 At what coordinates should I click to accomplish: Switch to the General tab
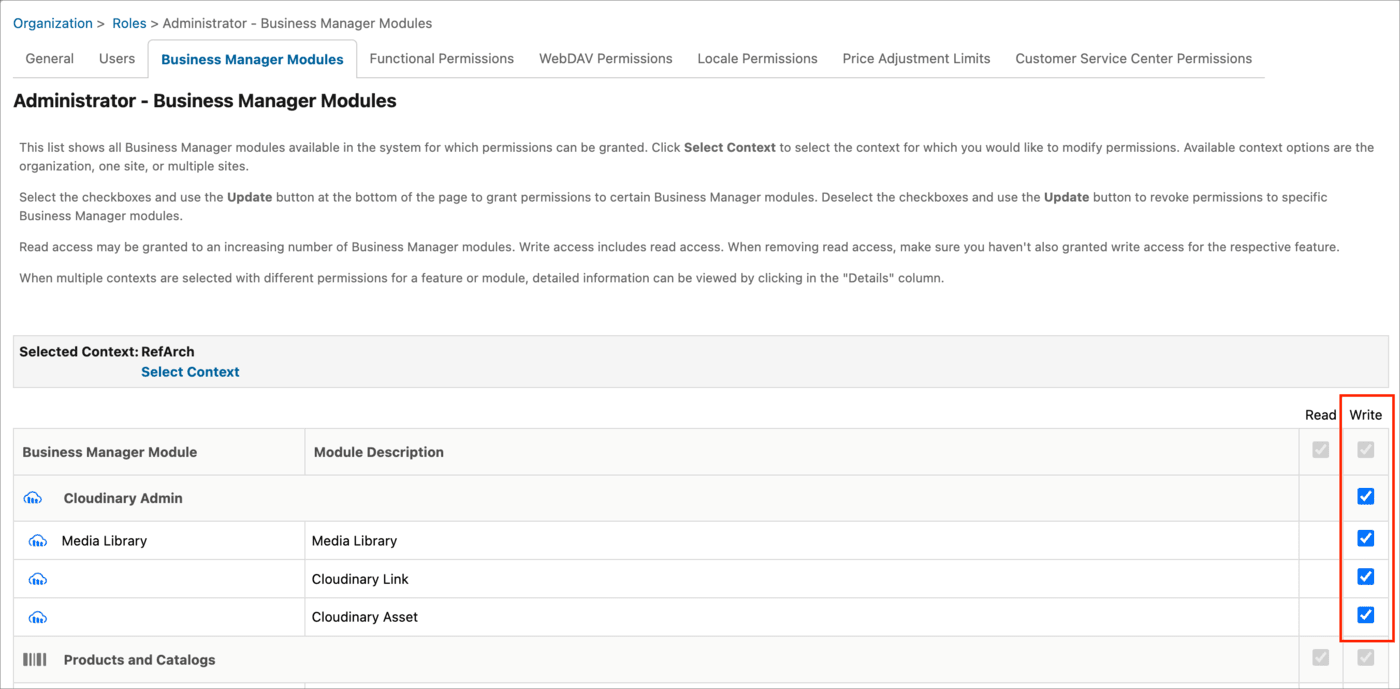[x=49, y=58]
